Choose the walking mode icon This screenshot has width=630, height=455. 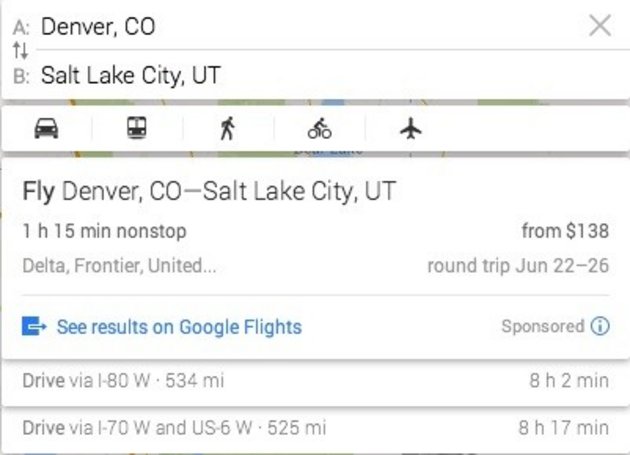click(228, 128)
